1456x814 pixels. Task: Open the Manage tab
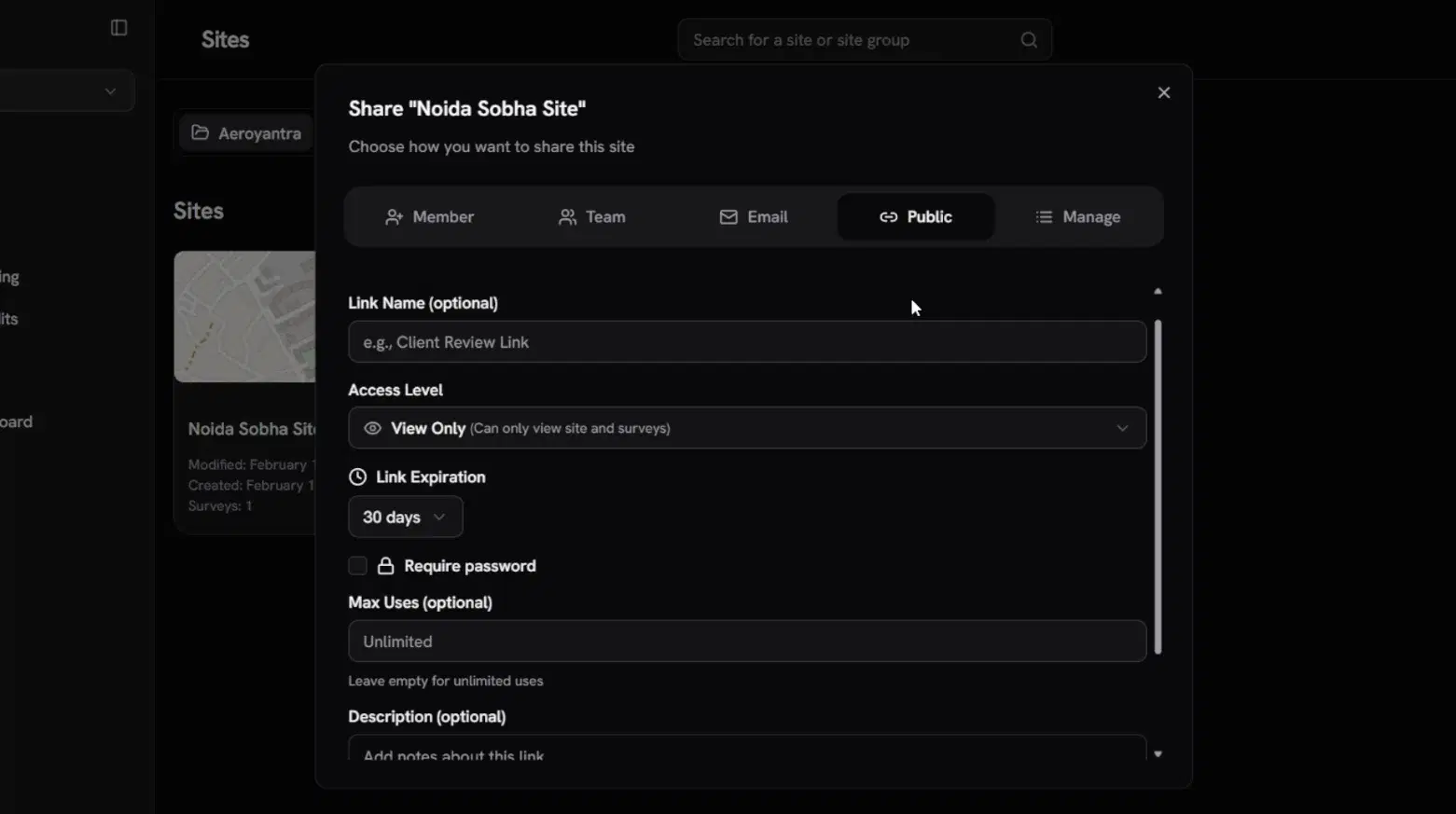point(1079,216)
